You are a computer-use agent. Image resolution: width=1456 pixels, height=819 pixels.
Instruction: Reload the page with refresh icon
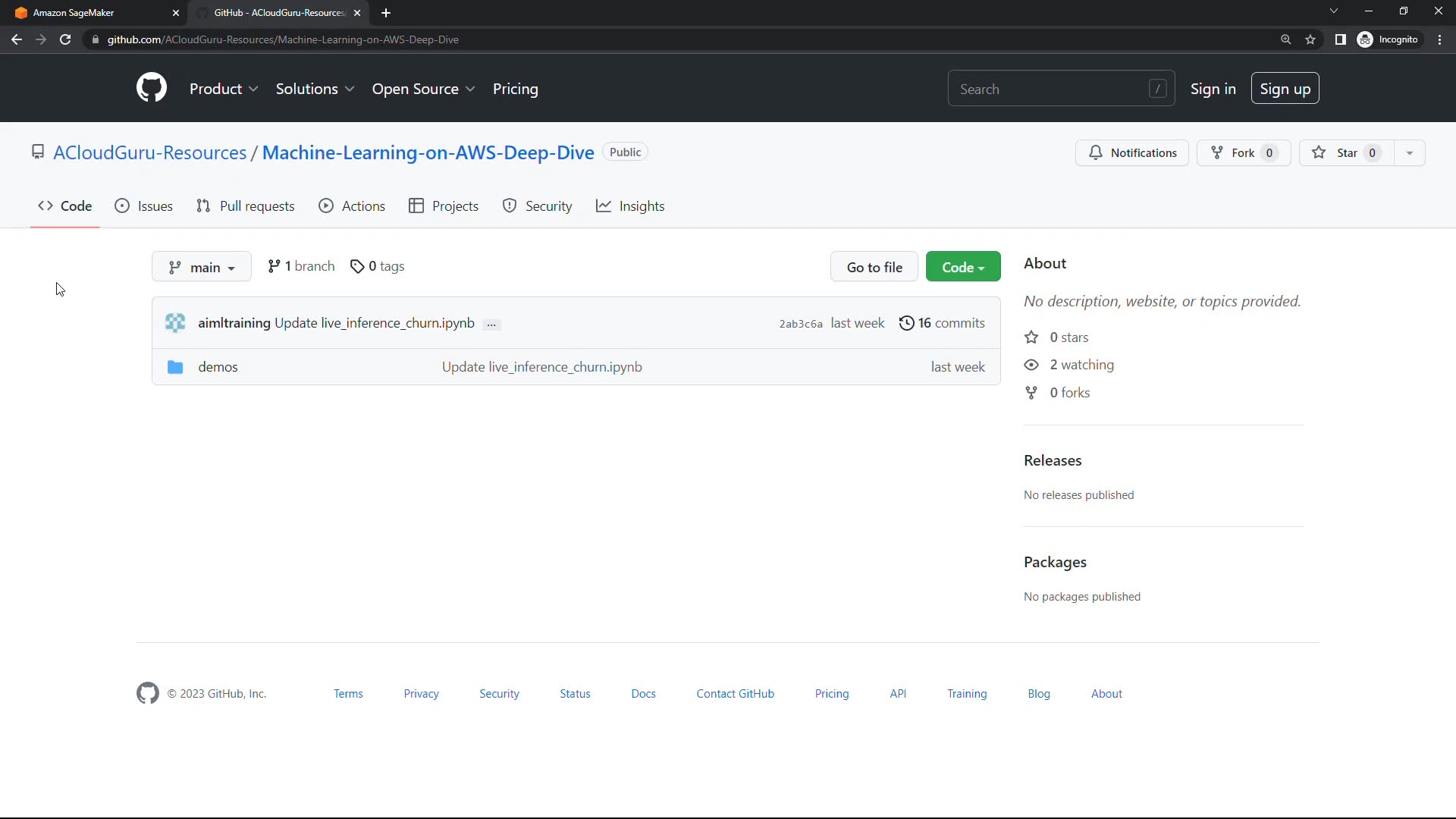pos(65,39)
